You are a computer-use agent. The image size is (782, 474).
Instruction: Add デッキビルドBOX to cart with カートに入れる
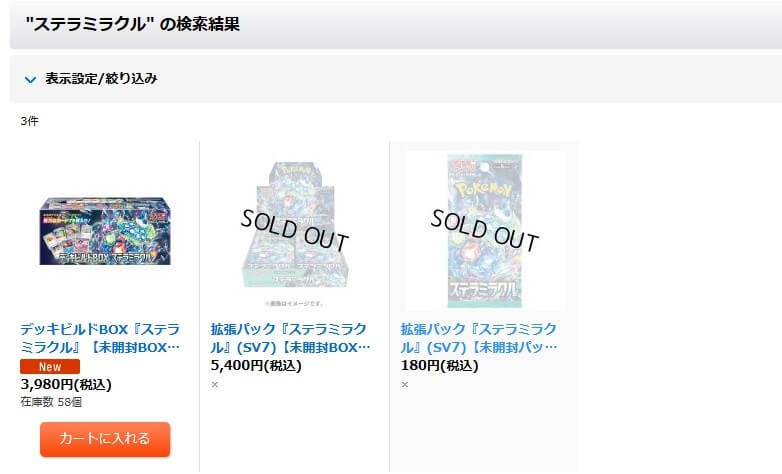pyautogui.click(x=105, y=439)
